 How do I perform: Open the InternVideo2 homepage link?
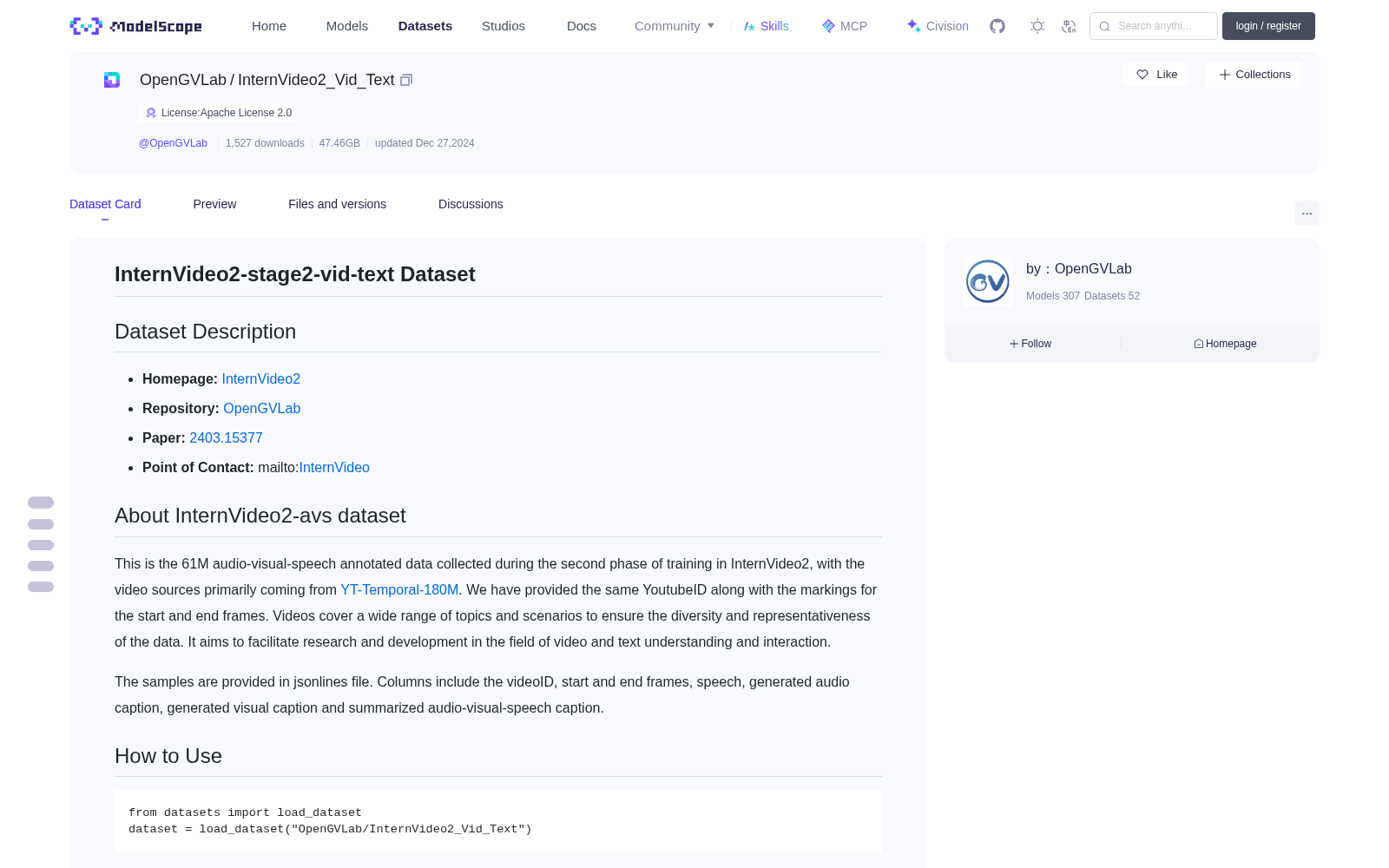point(261,379)
